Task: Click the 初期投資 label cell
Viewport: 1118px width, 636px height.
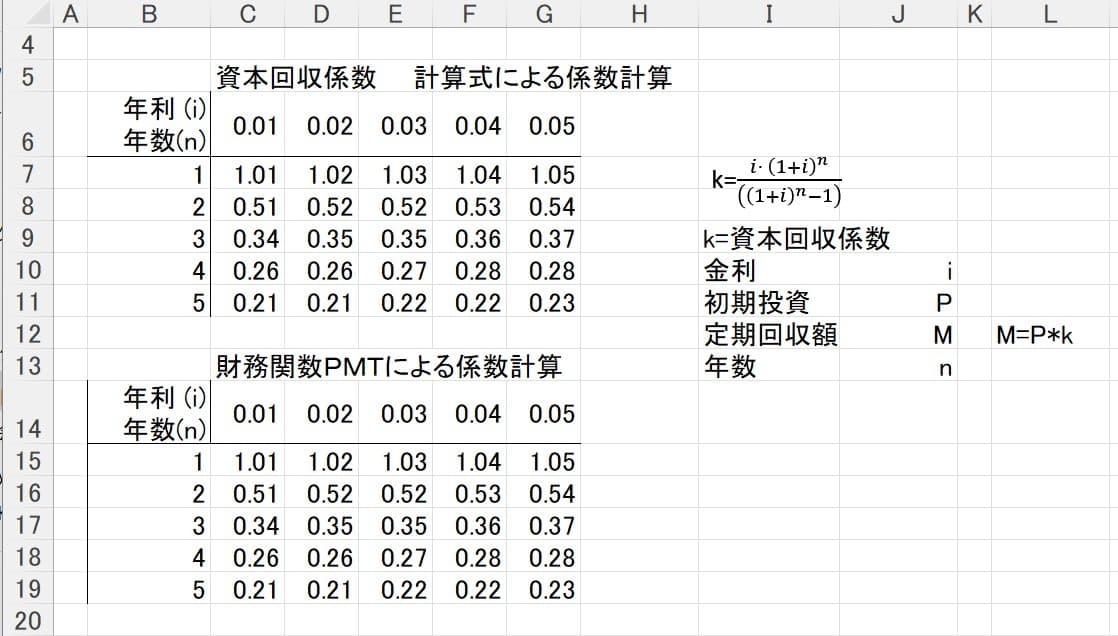Action: pos(757,303)
